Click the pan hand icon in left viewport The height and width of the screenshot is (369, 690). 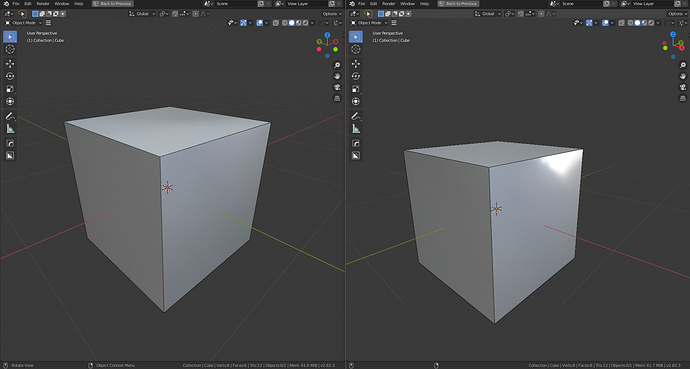337,76
